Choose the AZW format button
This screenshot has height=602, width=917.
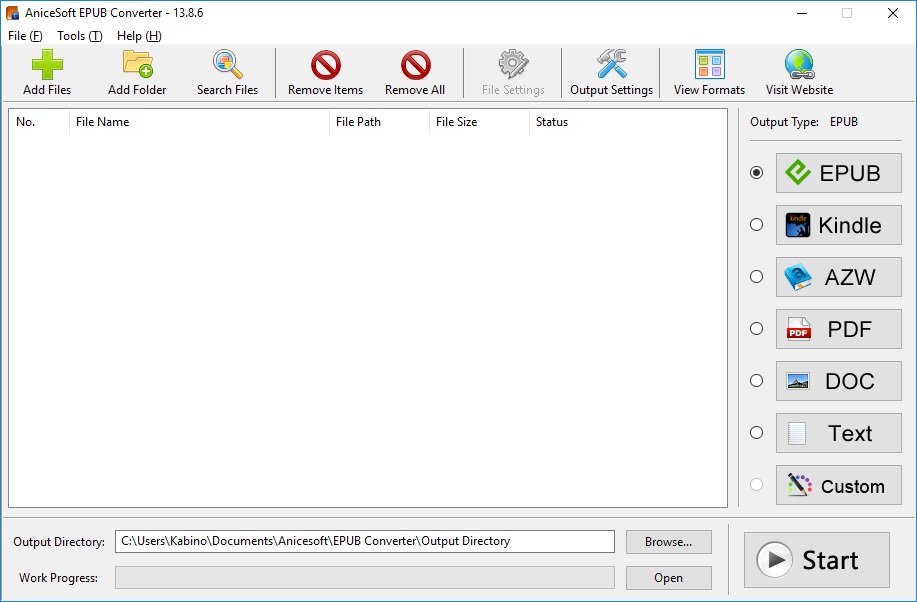[839, 277]
